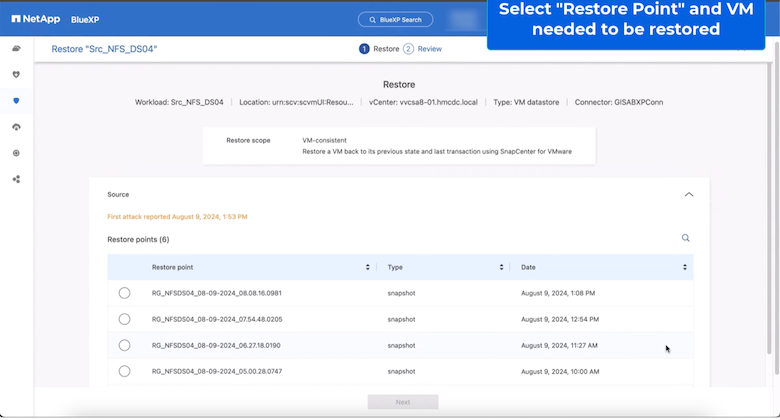Sort by Restore point column arrows
The image size is (780, 420).
[367, 267]
